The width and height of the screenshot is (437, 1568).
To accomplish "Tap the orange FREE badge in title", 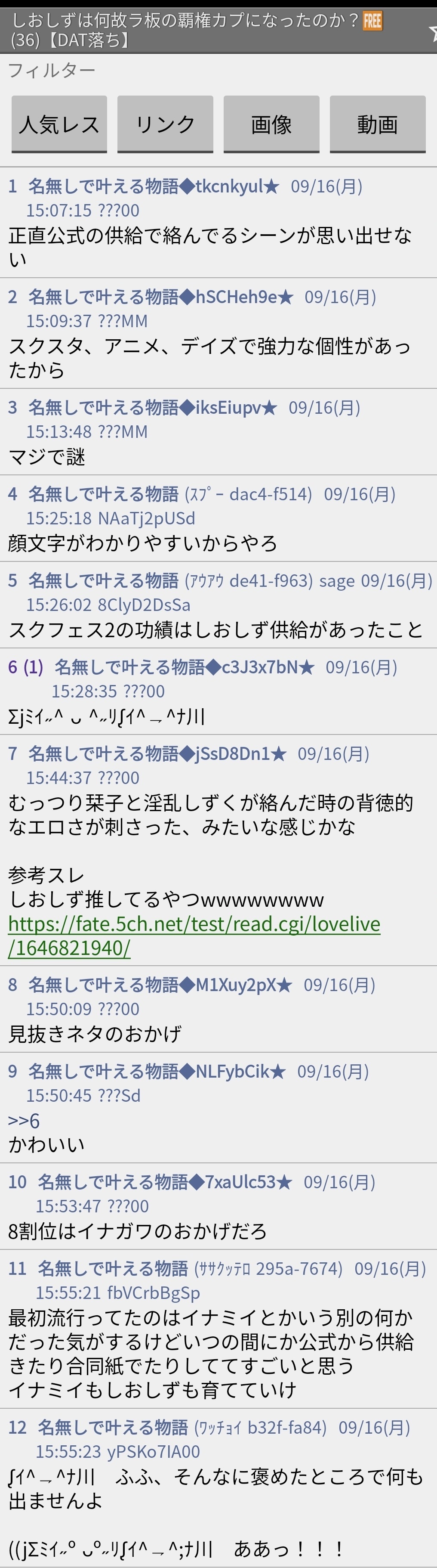I will pyautogui.click(x=372, y=21).
